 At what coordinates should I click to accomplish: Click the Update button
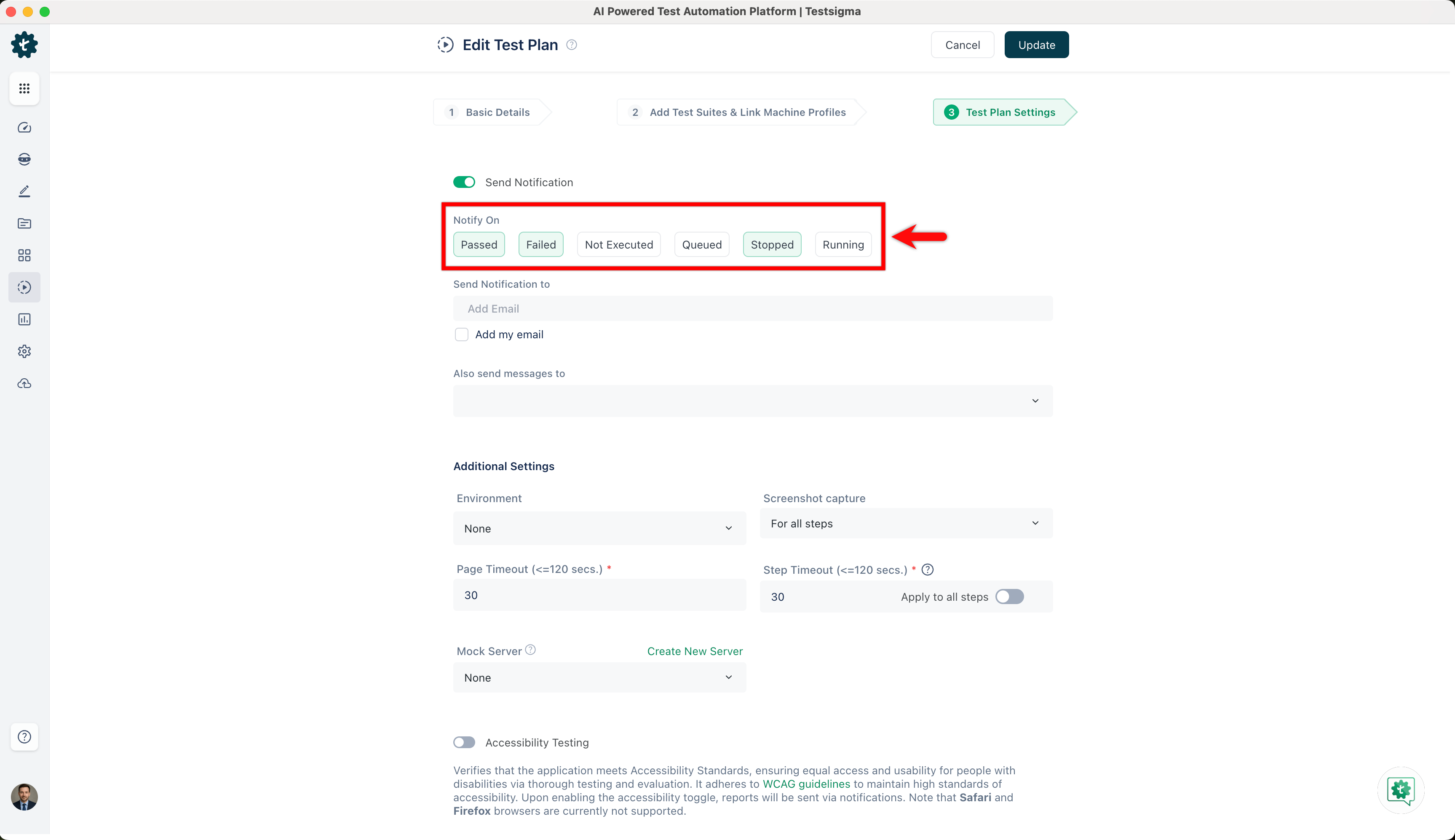[x=1036, y=45]
